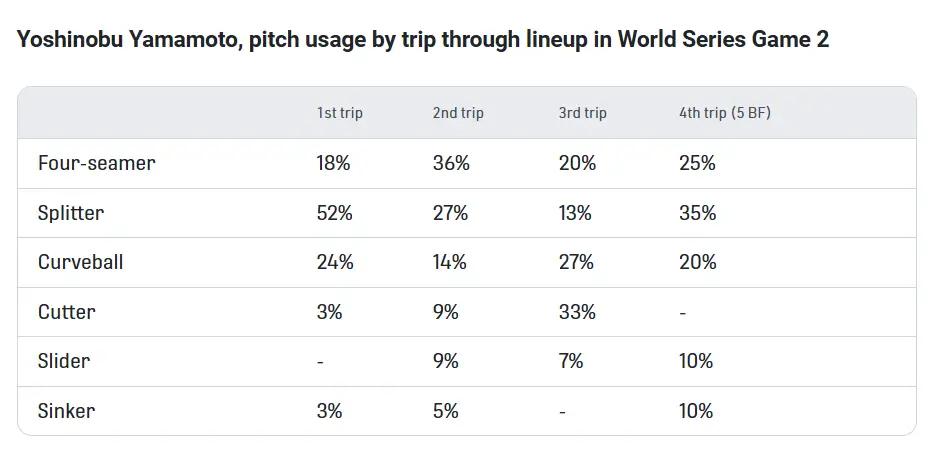Image resolution: width=949 pixels, height=451 pixels.
Task: Select the Four-seamer row label
Action: point(96,163)
